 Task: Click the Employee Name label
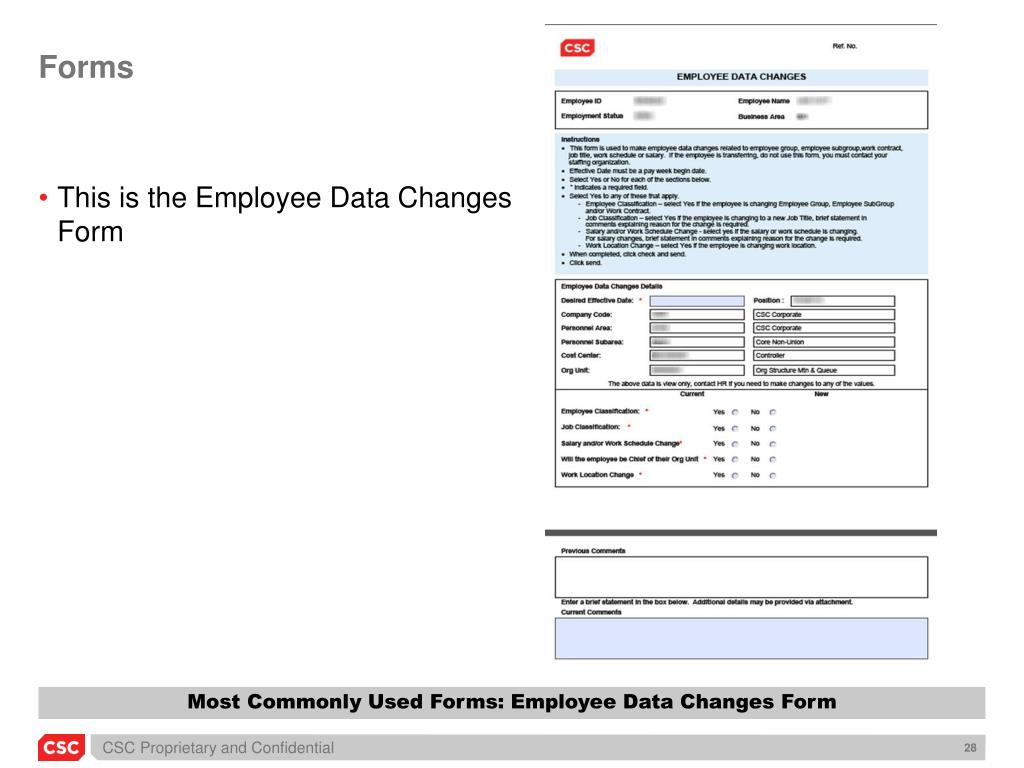pos(764,101)
